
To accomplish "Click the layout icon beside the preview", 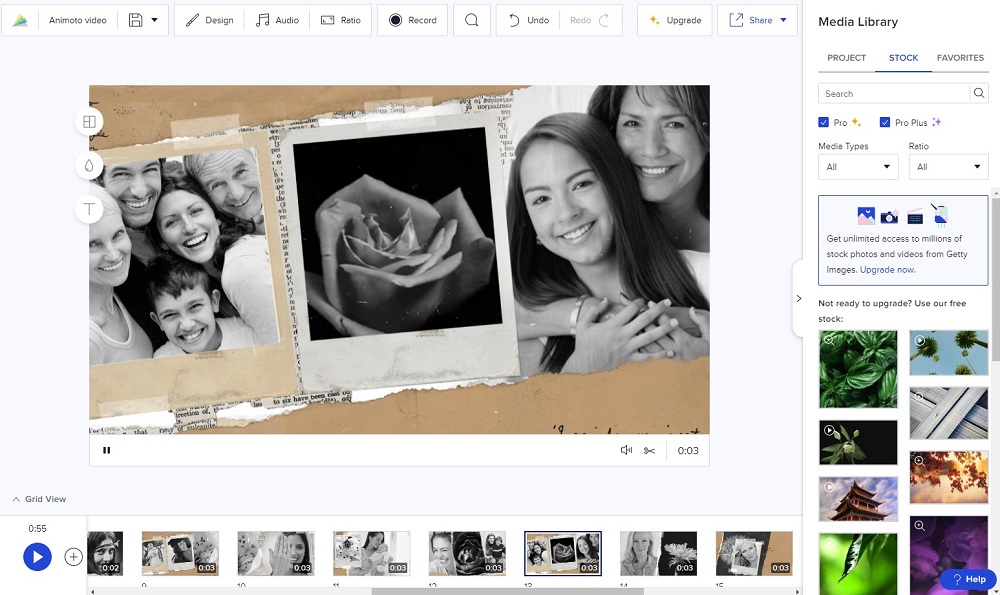I will [x=89, y=122].
